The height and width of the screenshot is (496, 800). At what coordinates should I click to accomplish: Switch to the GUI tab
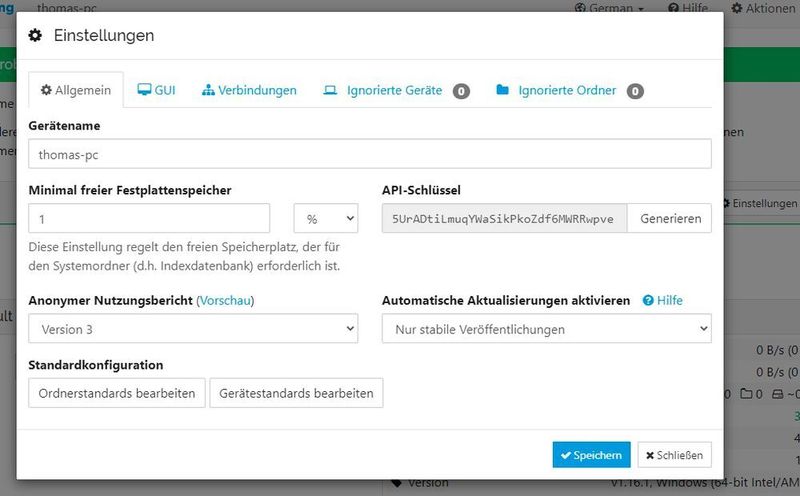point(156,90)
